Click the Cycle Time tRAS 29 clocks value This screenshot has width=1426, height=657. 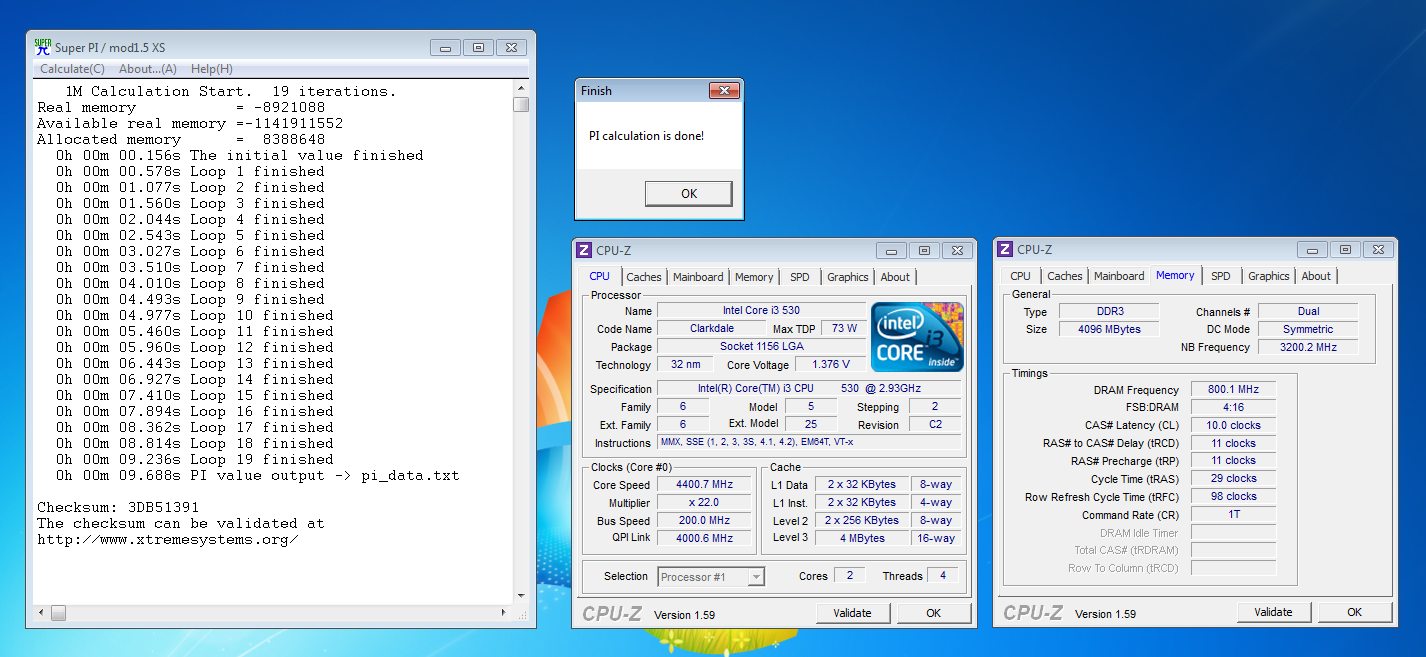point(1233,480)
